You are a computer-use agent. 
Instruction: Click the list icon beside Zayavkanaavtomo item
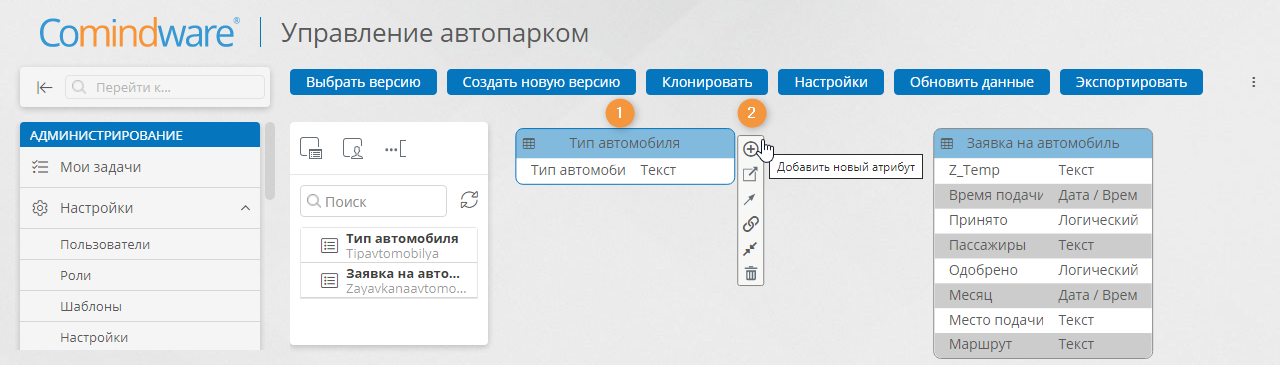point(329,280)
